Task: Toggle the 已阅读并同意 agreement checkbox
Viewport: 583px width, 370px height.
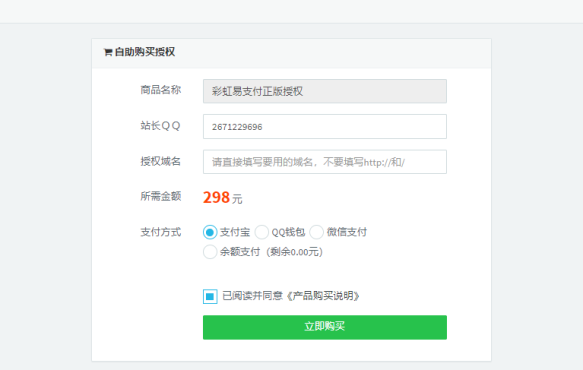Action: 210,296
